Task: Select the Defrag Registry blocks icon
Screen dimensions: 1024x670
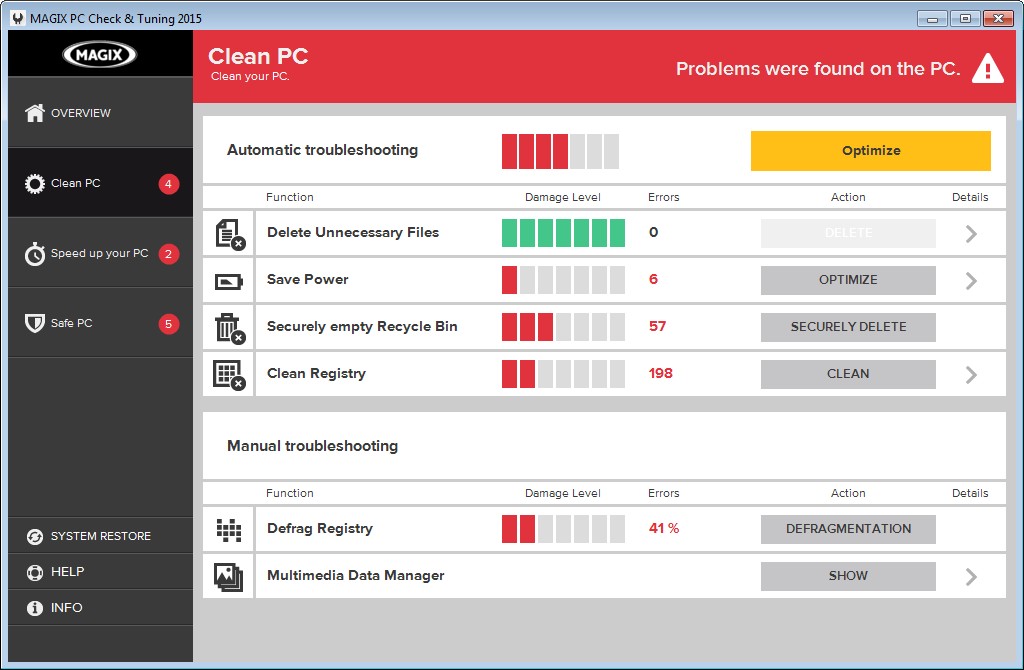Action: 228,529
